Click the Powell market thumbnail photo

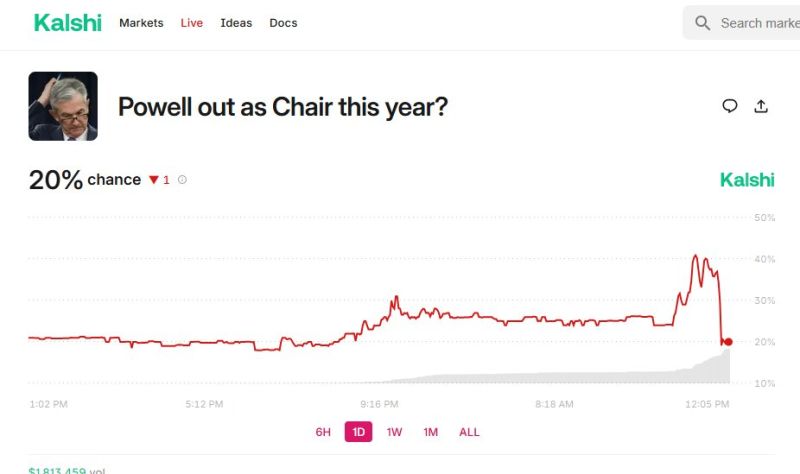63,106
